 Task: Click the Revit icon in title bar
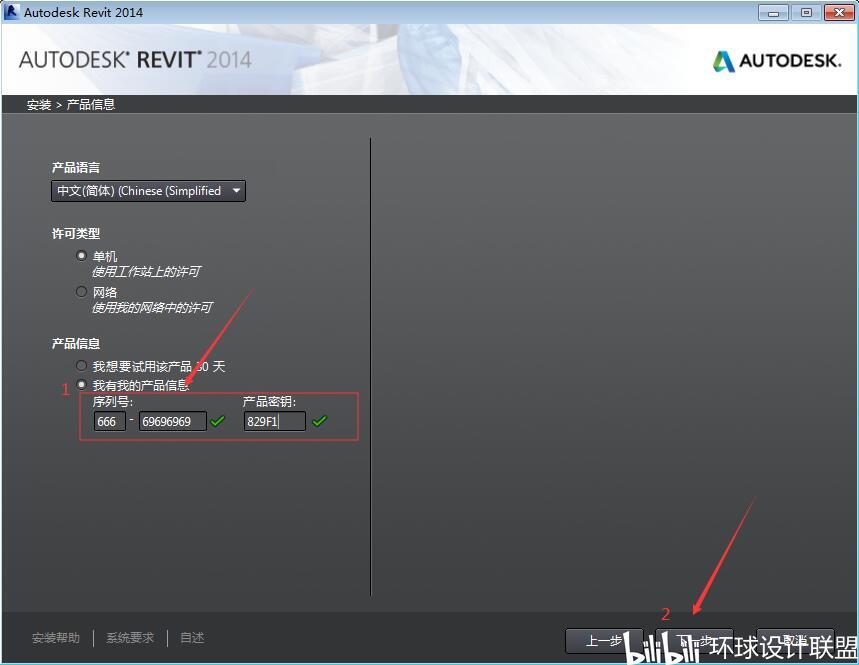(x=11, y=12)
